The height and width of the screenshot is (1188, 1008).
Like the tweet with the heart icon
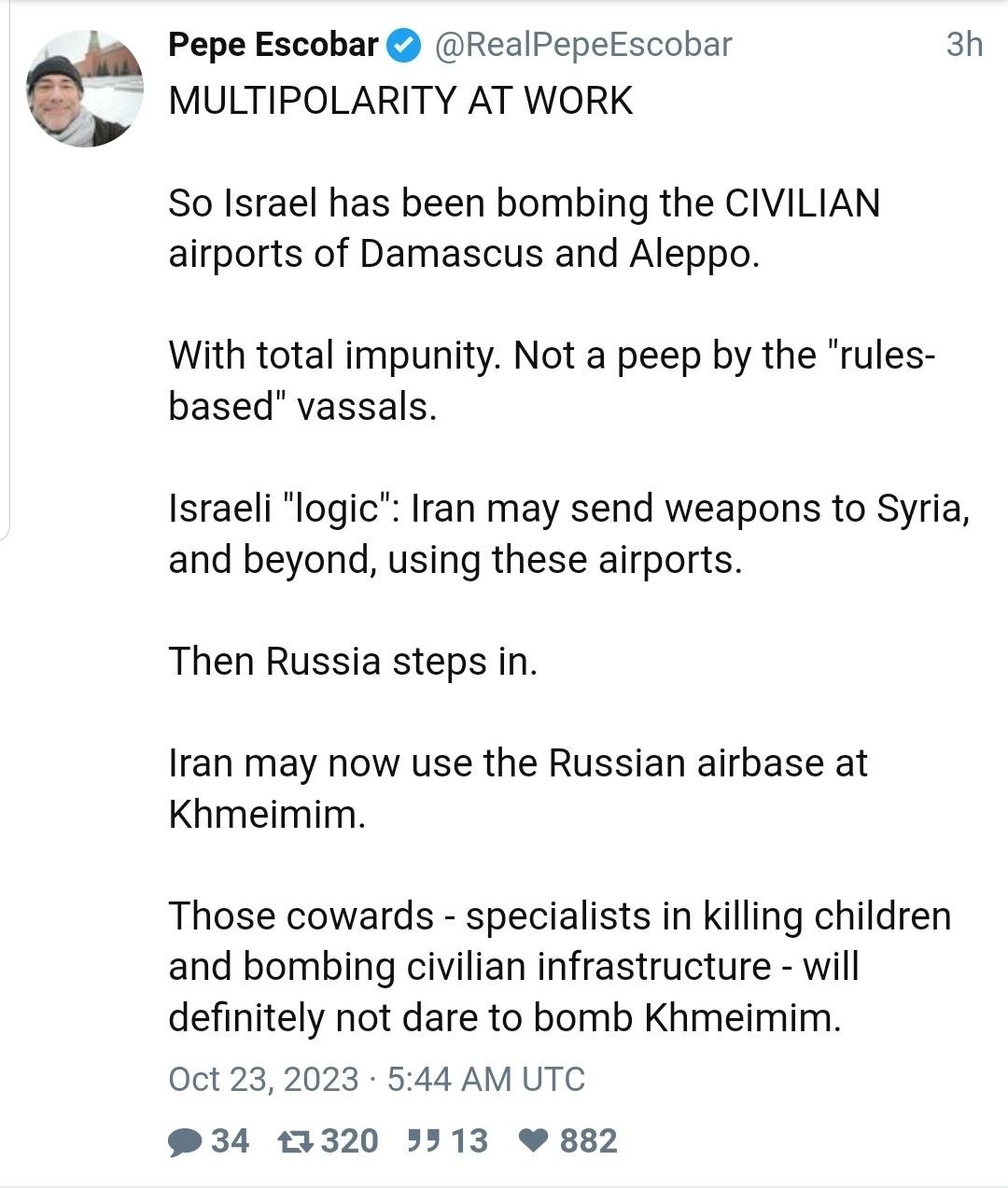[533, 1141]
